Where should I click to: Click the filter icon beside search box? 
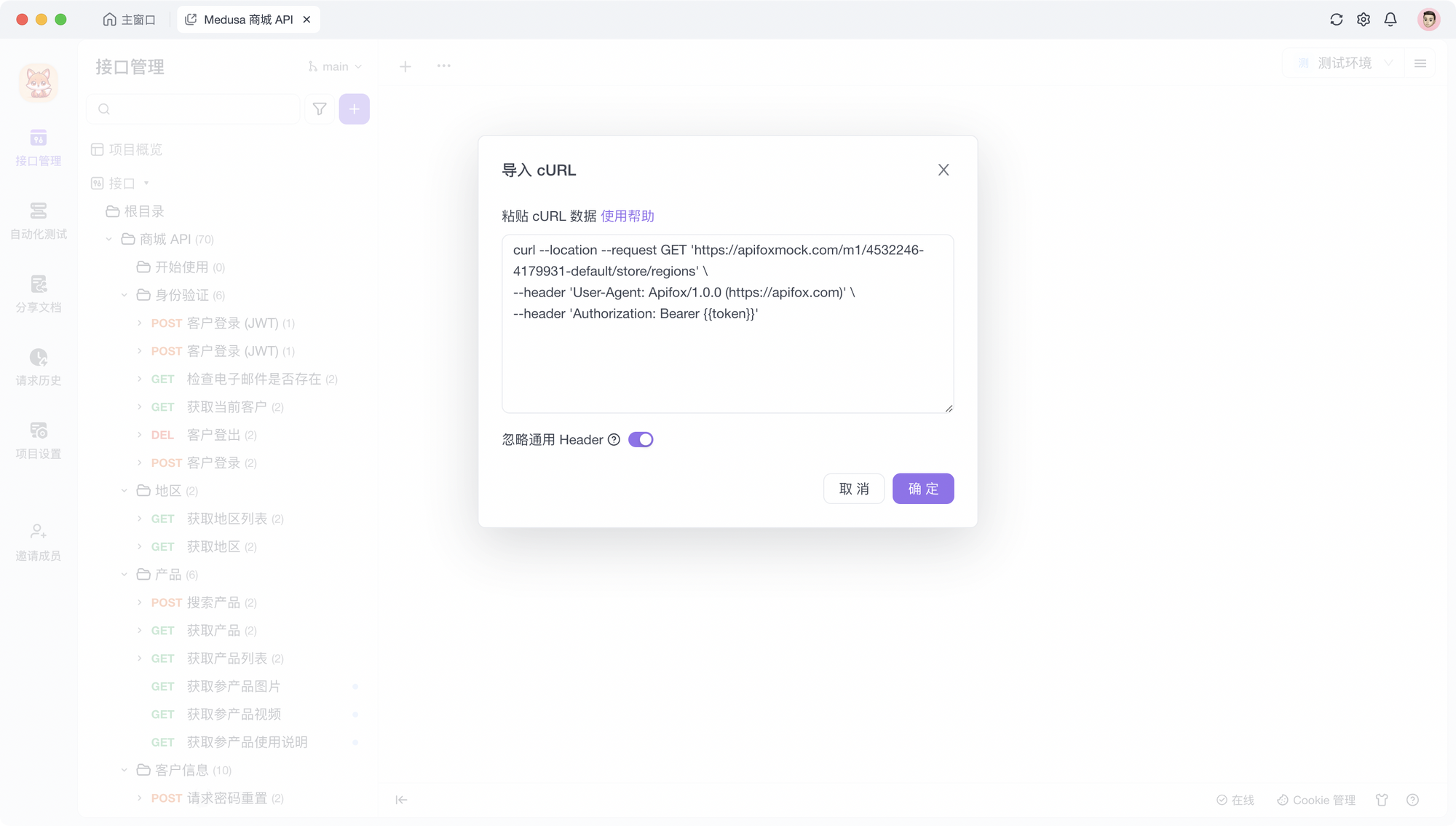pyautogui.click(x=320, y=109)
